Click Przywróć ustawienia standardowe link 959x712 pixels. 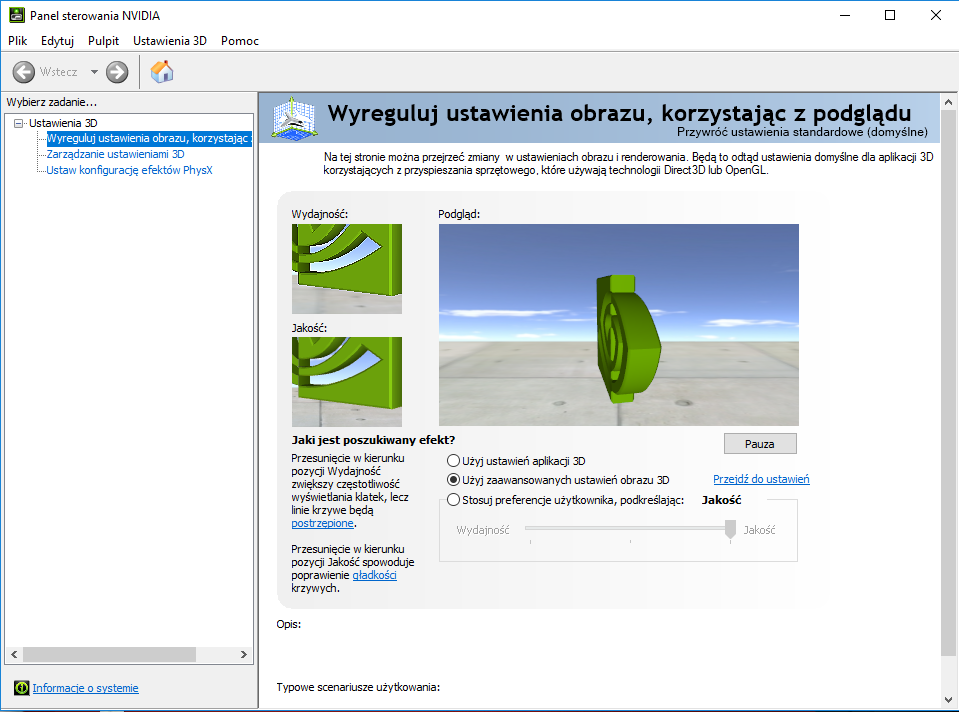coord(802,132)
